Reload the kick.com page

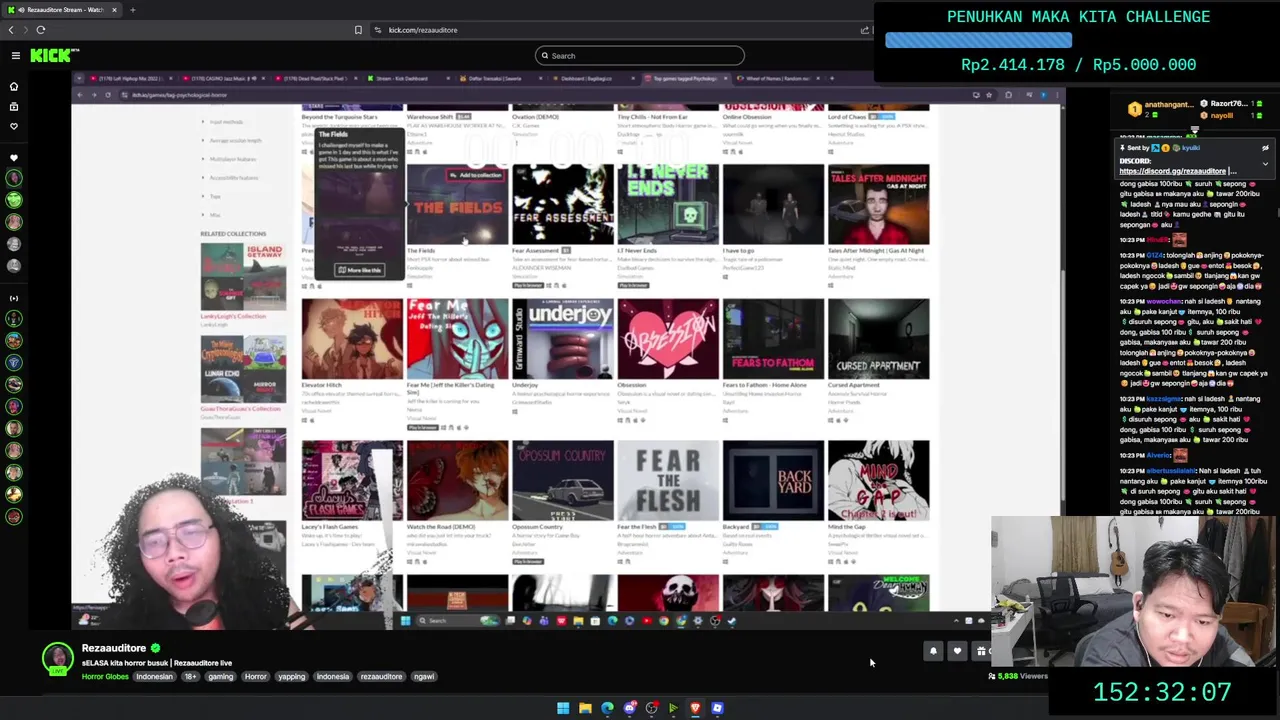coord(41,30)
